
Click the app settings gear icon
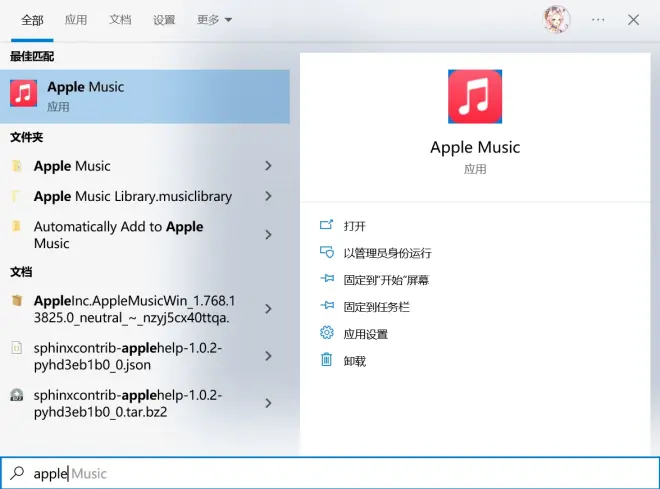point(327,333)
